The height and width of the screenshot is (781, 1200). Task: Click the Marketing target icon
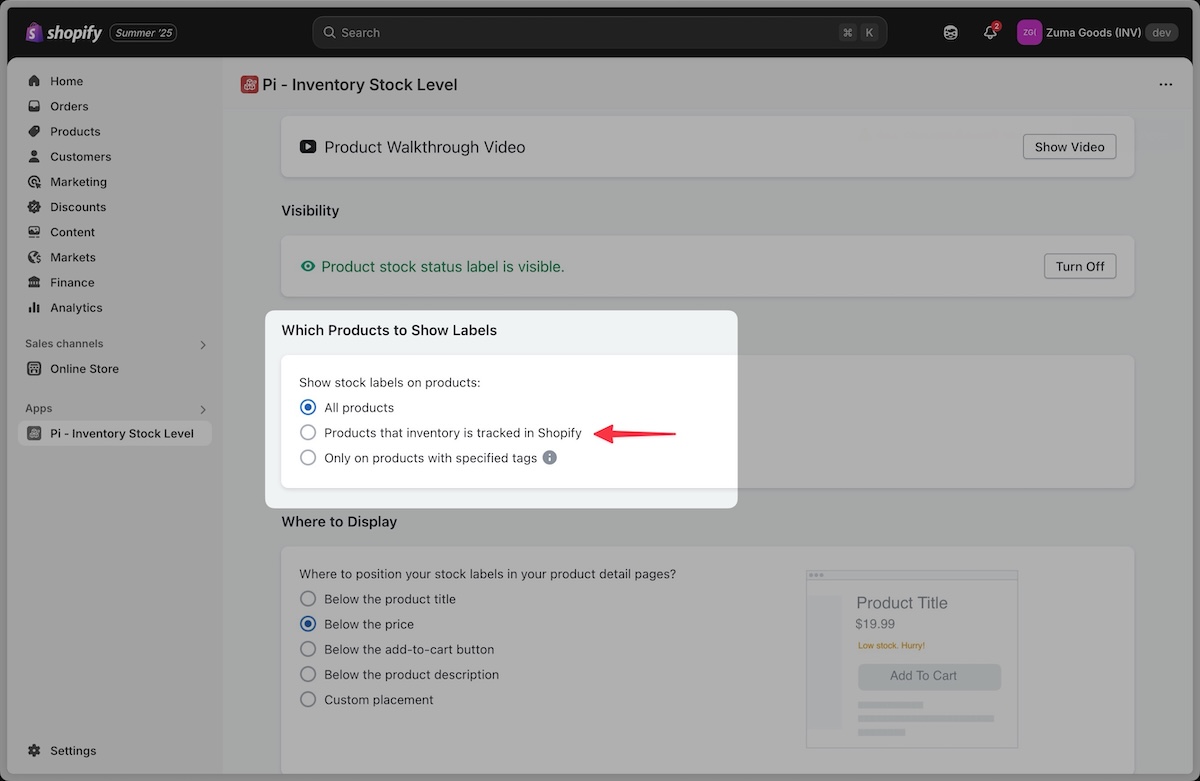click(35, 182)
